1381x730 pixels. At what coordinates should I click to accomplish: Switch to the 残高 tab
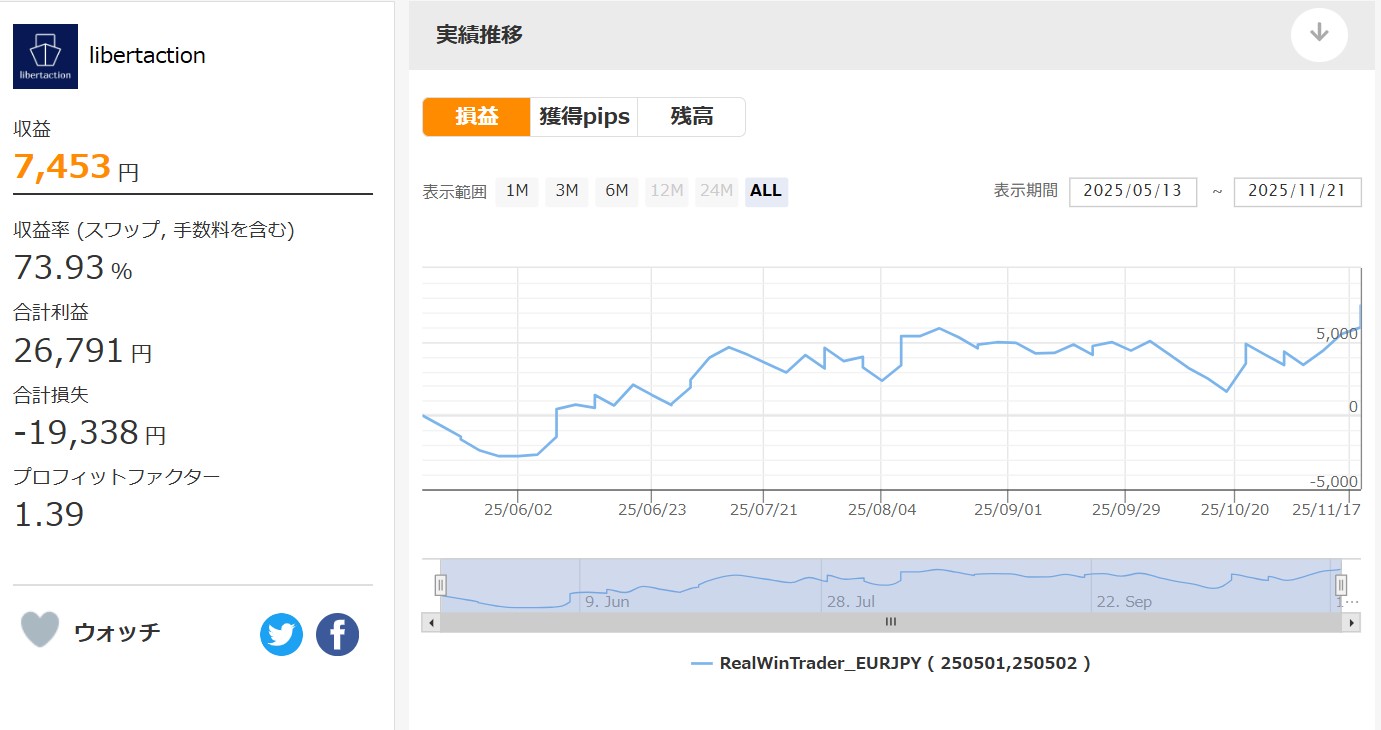[x=691, y=117]
